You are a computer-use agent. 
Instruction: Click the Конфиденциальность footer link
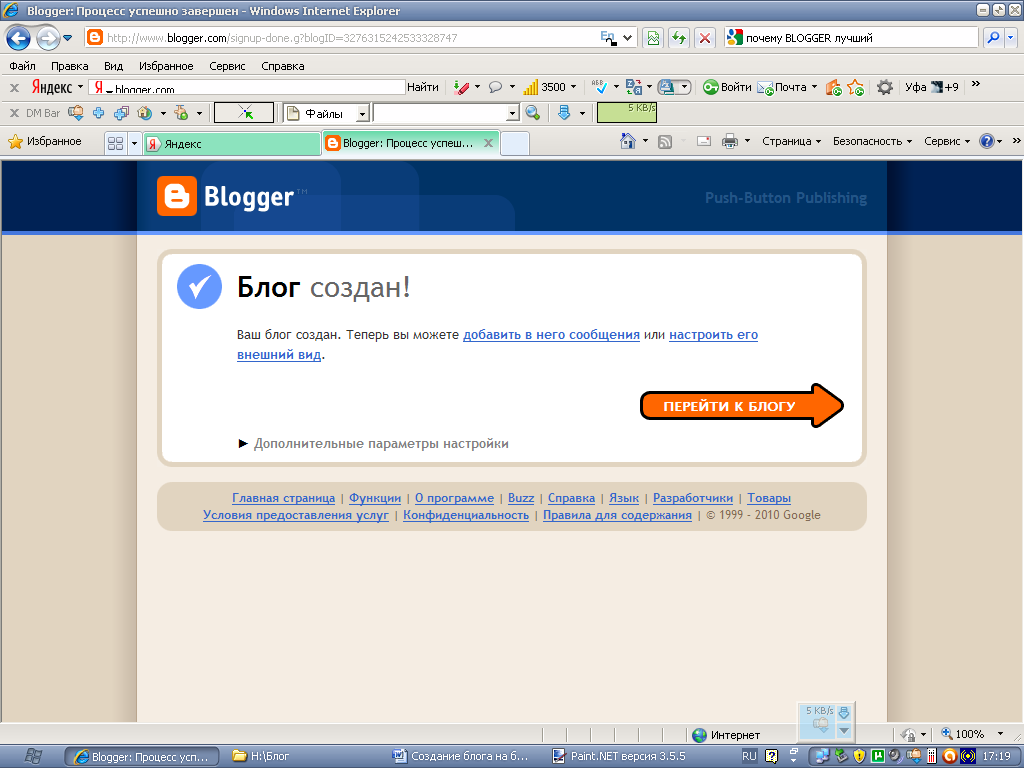click(x=466, y=515)
